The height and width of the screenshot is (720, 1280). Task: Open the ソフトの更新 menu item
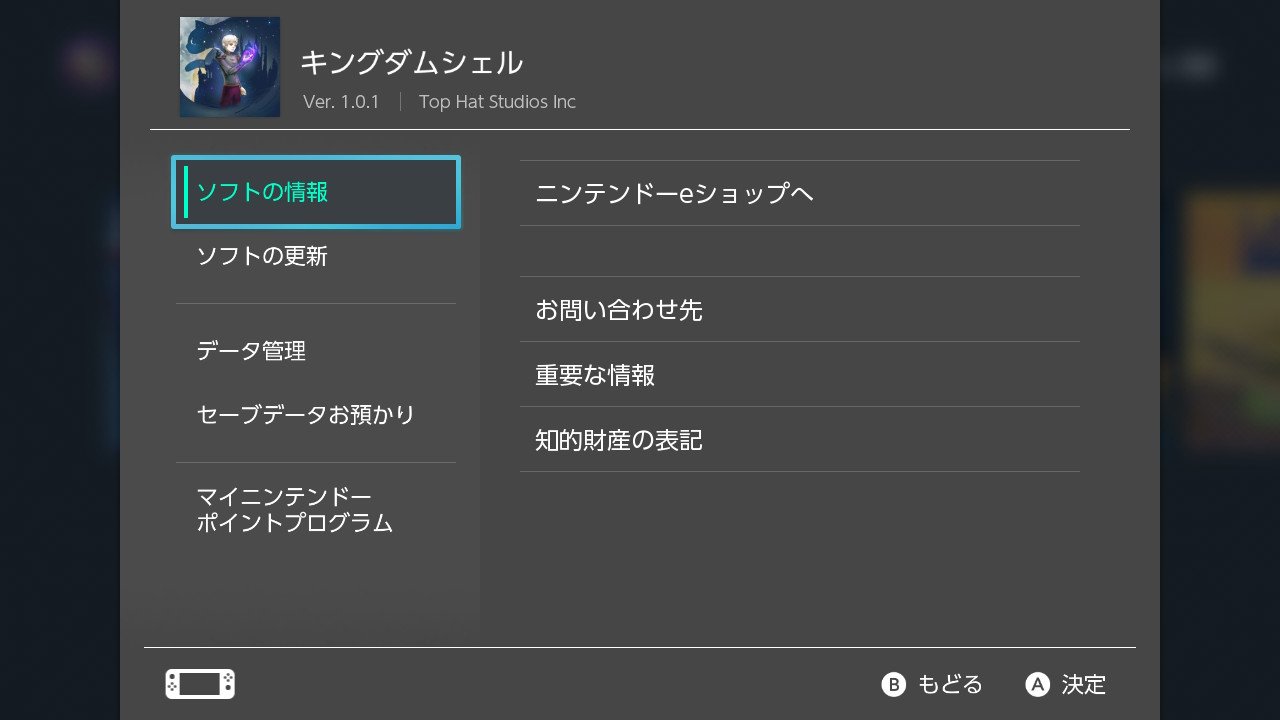pos(316,256)
